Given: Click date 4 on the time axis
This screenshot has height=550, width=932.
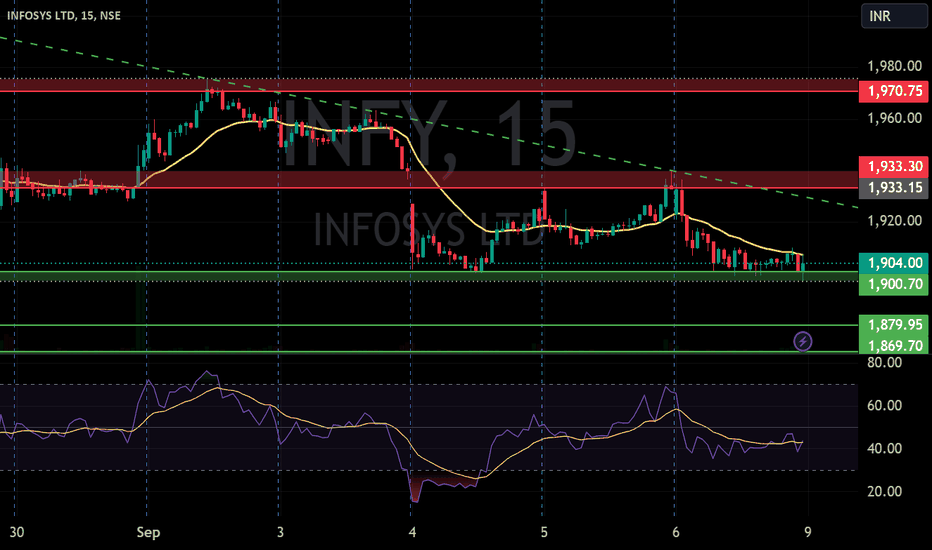Looking at the screenshot, I should coord(412,532).
